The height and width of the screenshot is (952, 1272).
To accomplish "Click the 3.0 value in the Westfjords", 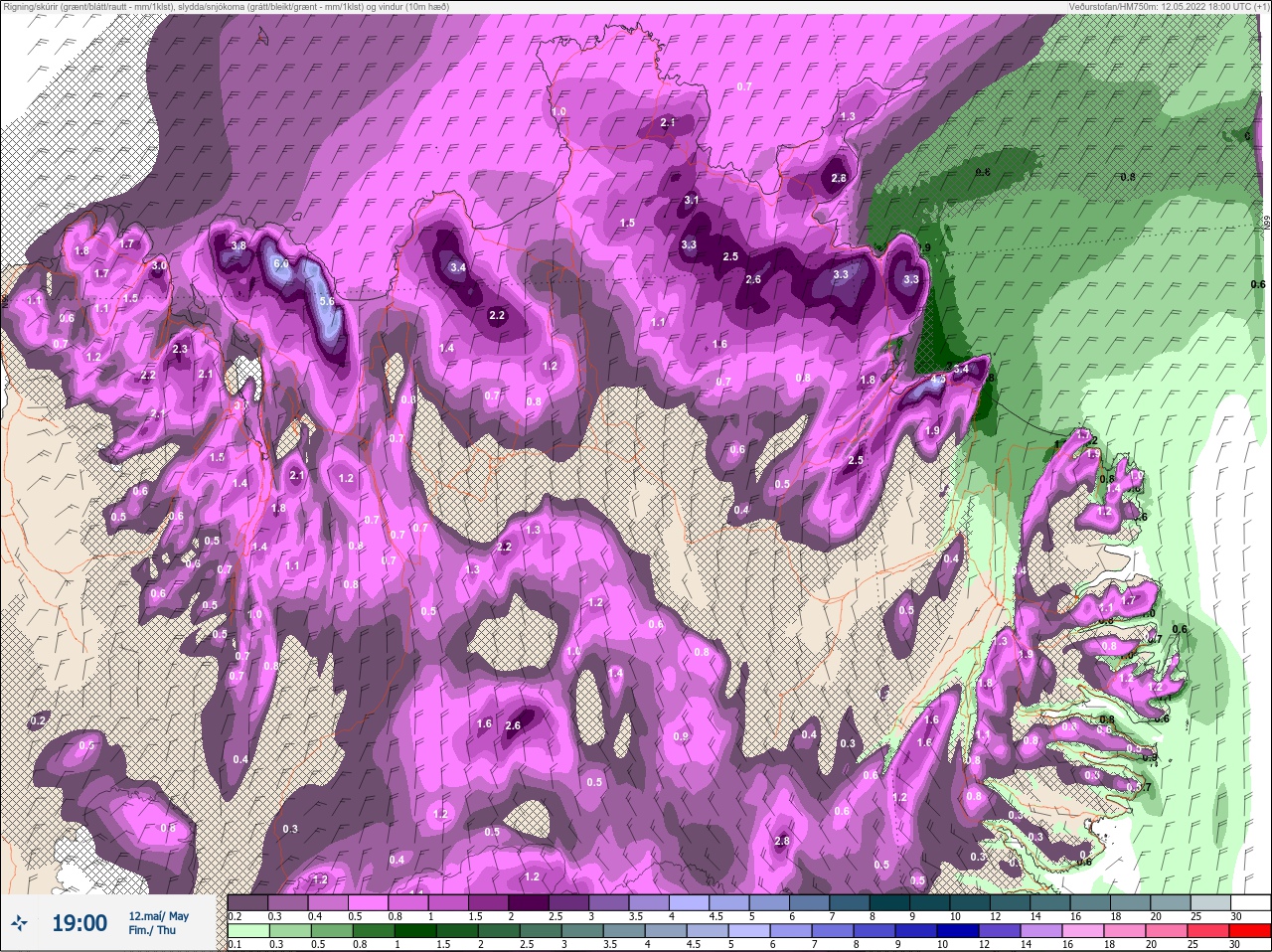I will 159,265.
